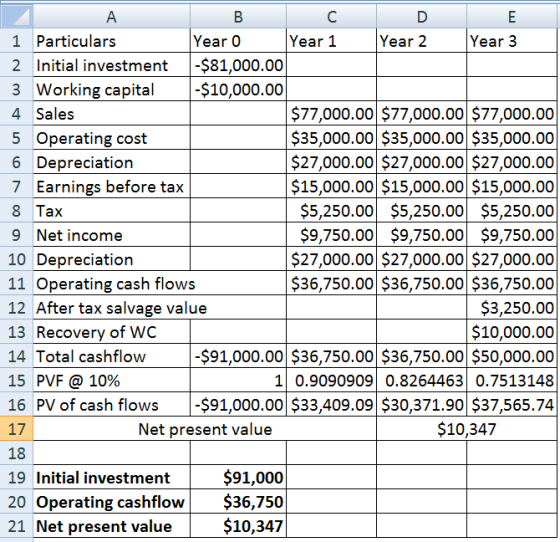
Task: Click the merged 'Net present value' cell in row 17
Action: click(x=205, y=428)
